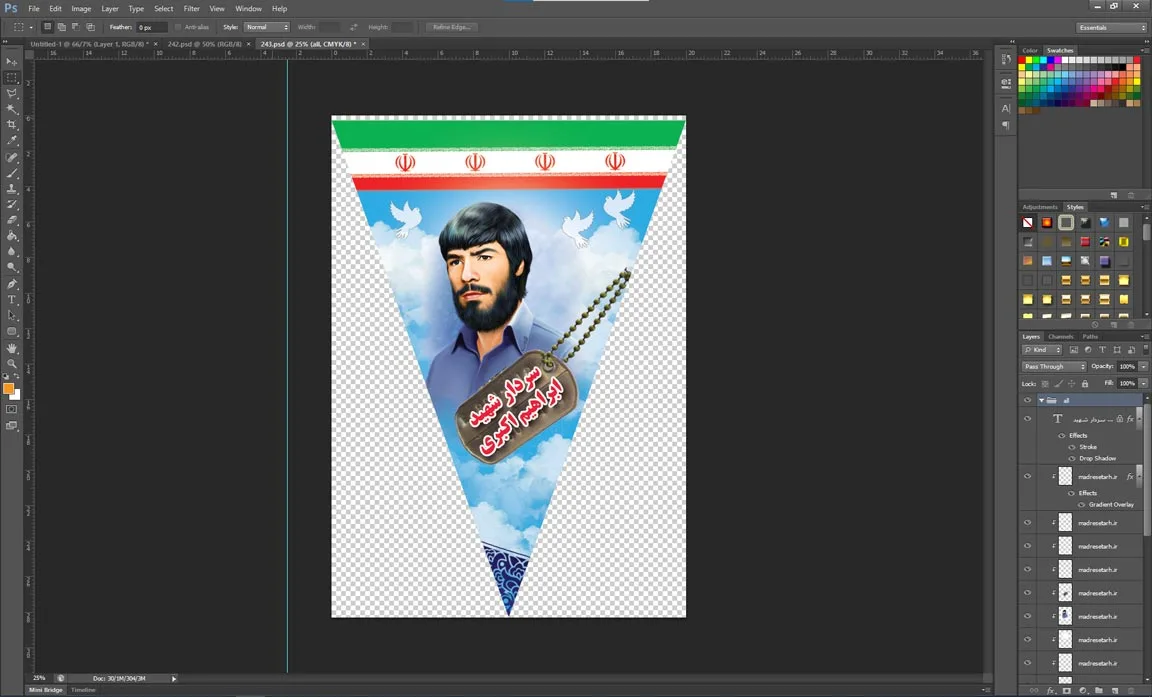Open the Essentials workspace dropdown

(1112, 27)
